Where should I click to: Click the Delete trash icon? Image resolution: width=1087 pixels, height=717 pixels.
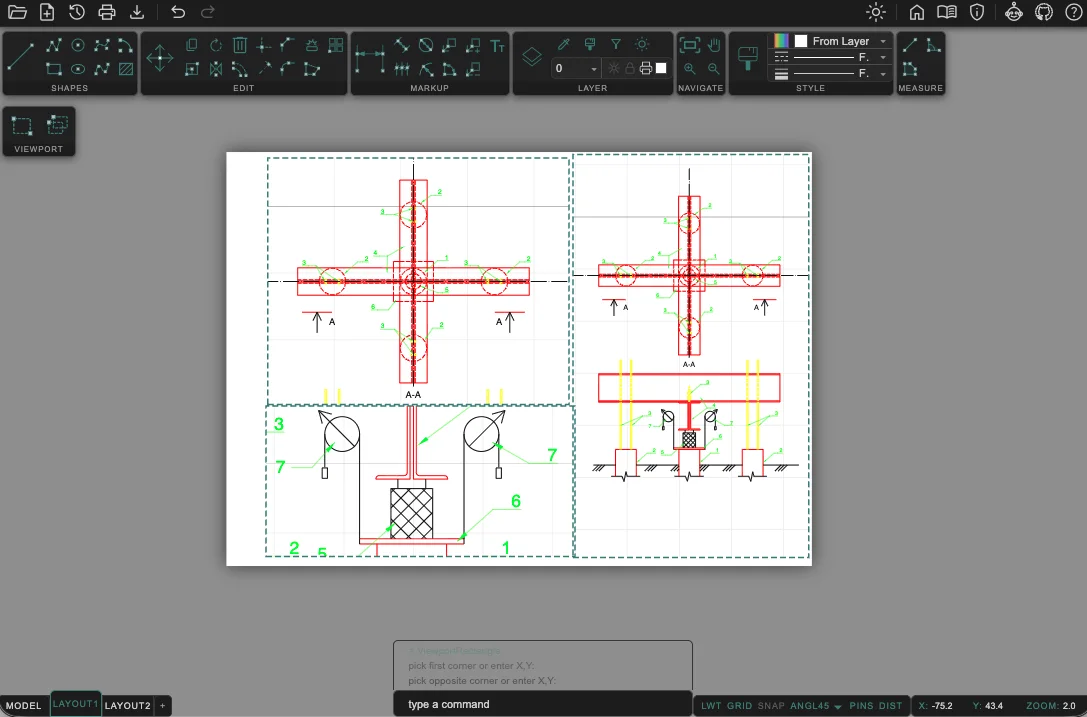[240, 46]
